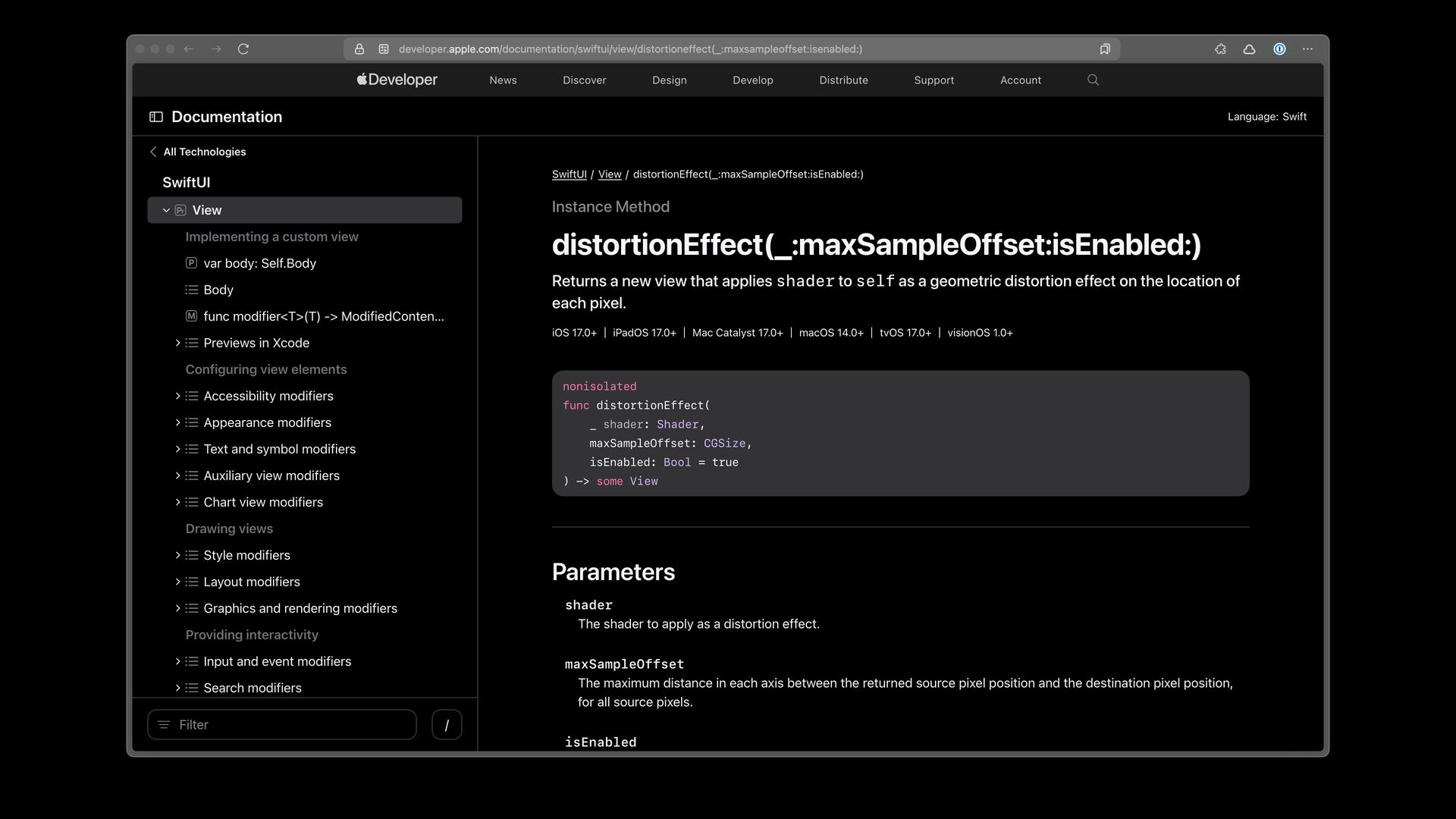
Task: Open the Language: Swift selector
Action: click(1266, 117)
